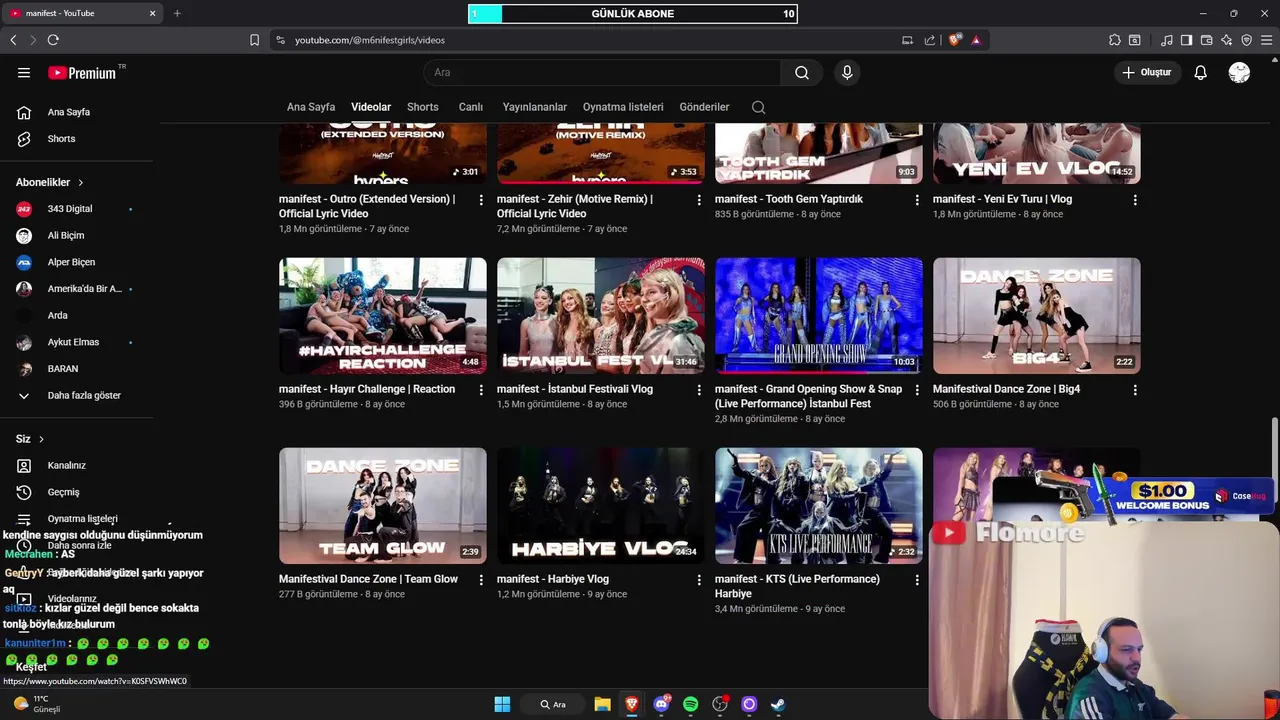This screenshot has width=1280, height=720.
Task: Open the Yayınlananlar tab
Action: [535, 107]
